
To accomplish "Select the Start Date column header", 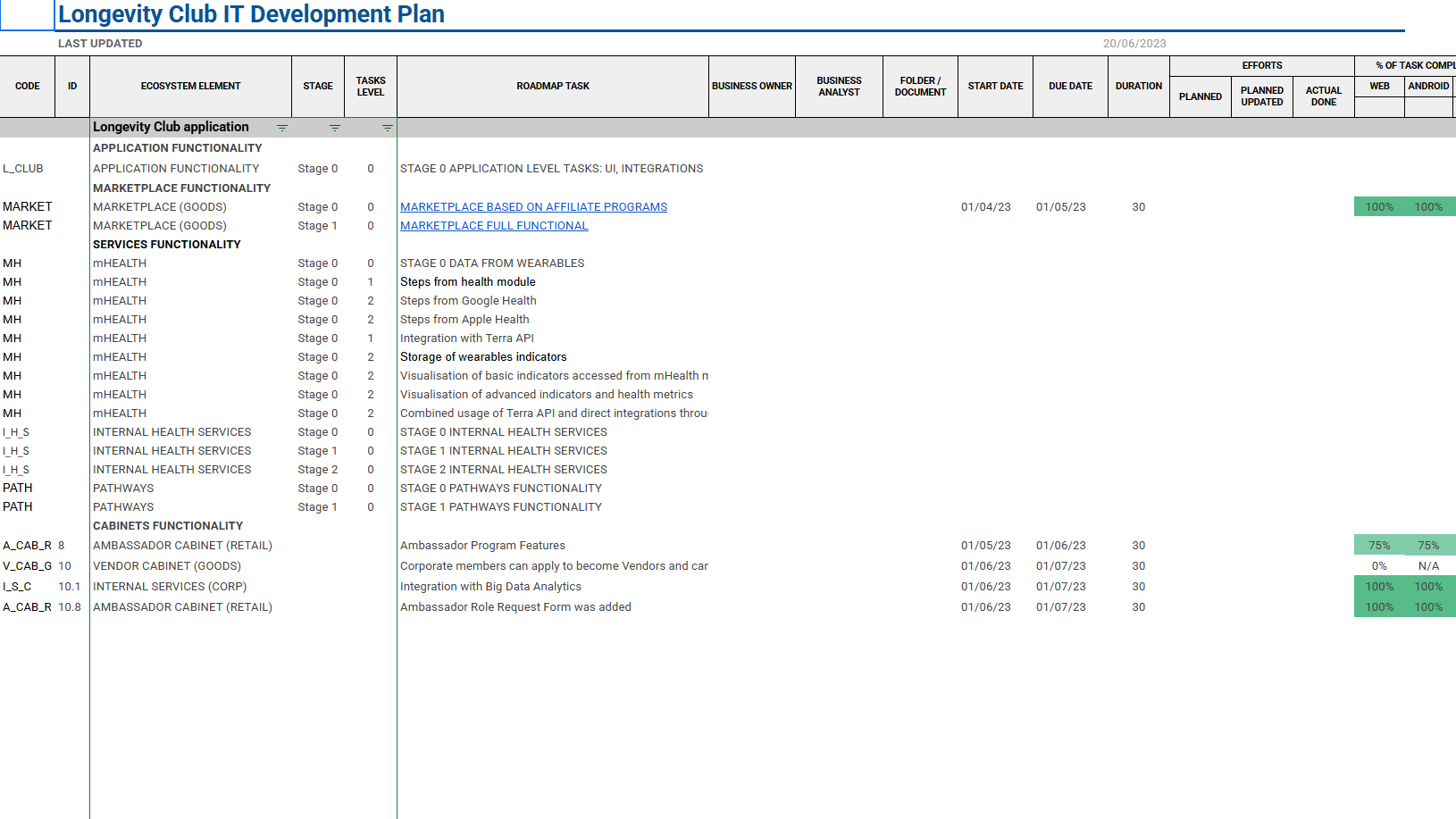I will click(995, 87).
